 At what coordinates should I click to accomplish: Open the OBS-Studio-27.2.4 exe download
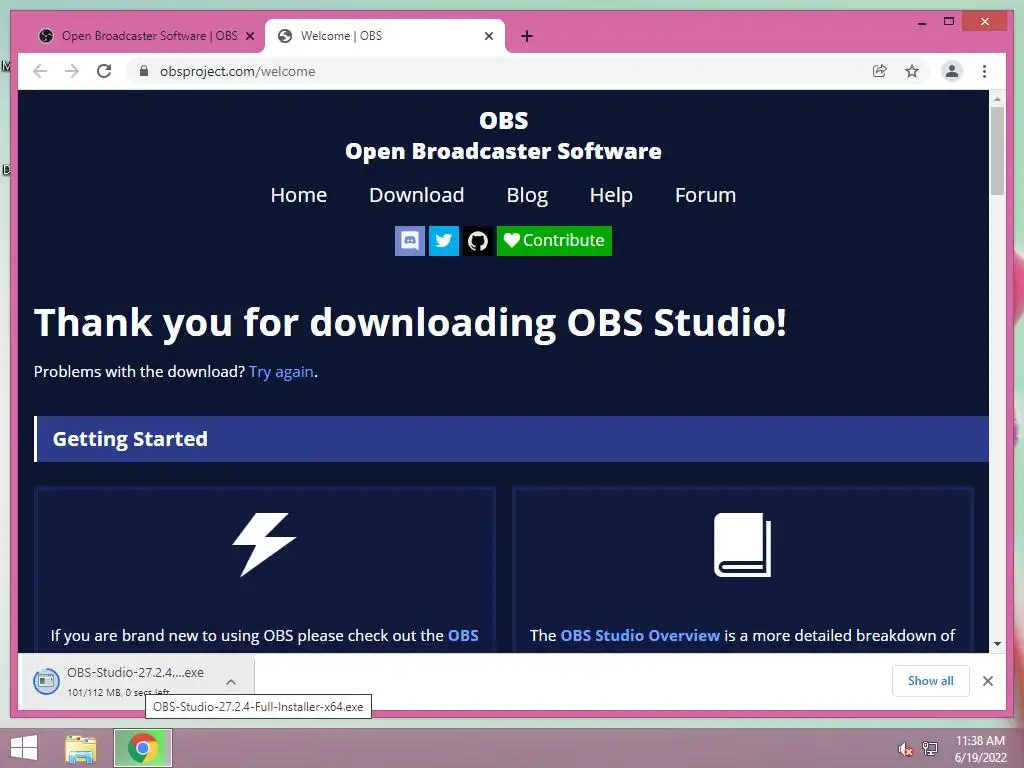pos(138,682)
